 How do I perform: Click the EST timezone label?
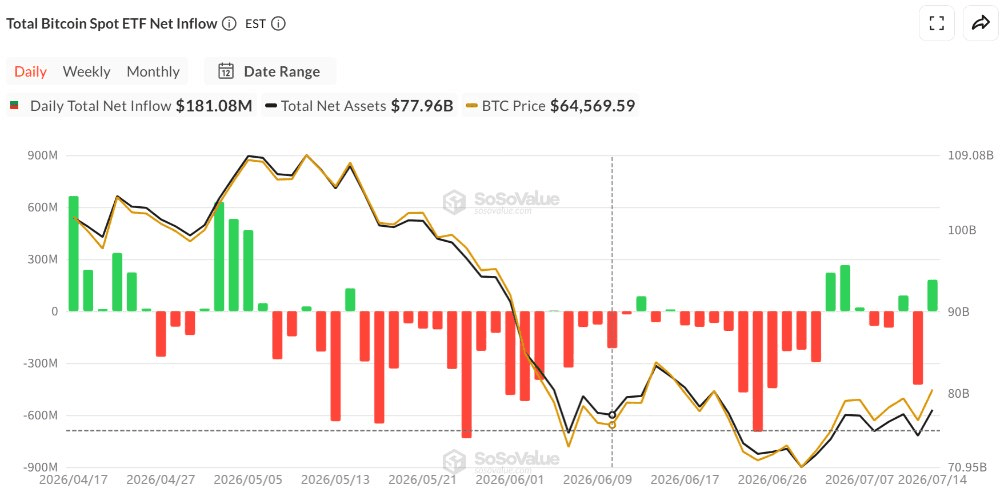point(255,24)
